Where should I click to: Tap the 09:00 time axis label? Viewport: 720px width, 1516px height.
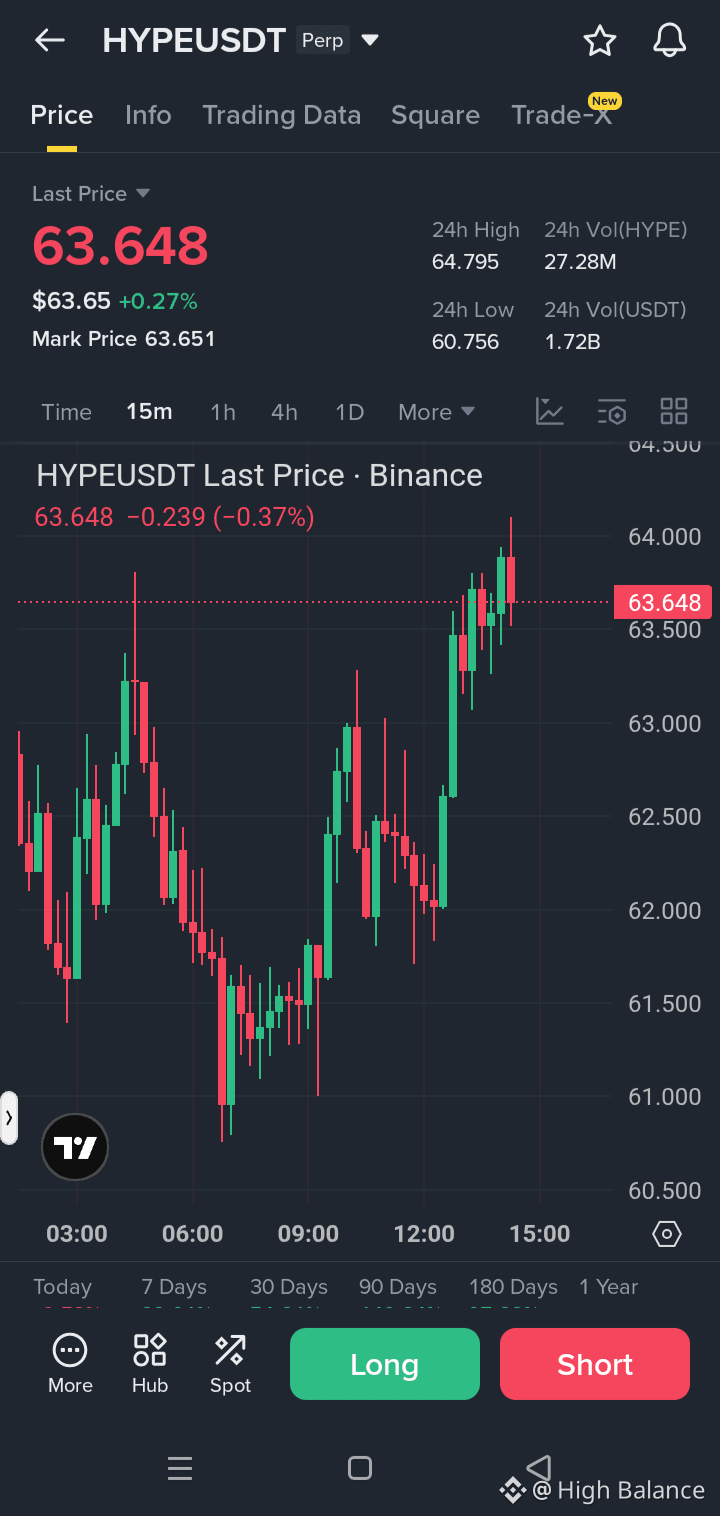[308, 1233]
